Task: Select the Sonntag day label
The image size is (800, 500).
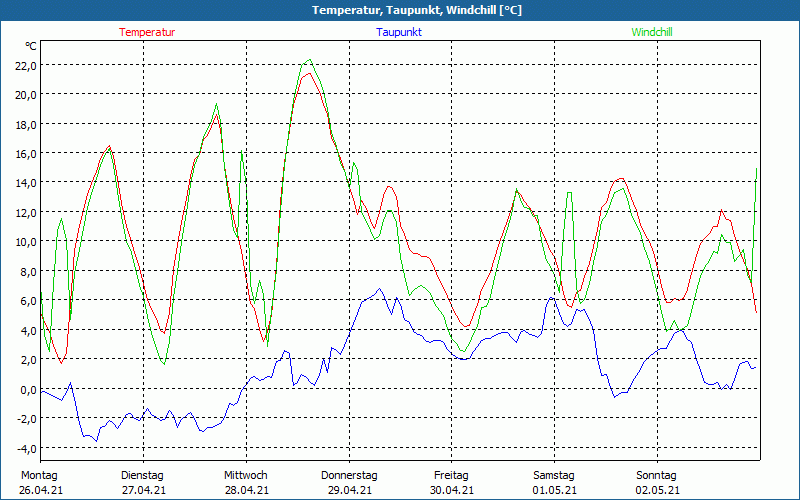Action: (x=657, y=475)
